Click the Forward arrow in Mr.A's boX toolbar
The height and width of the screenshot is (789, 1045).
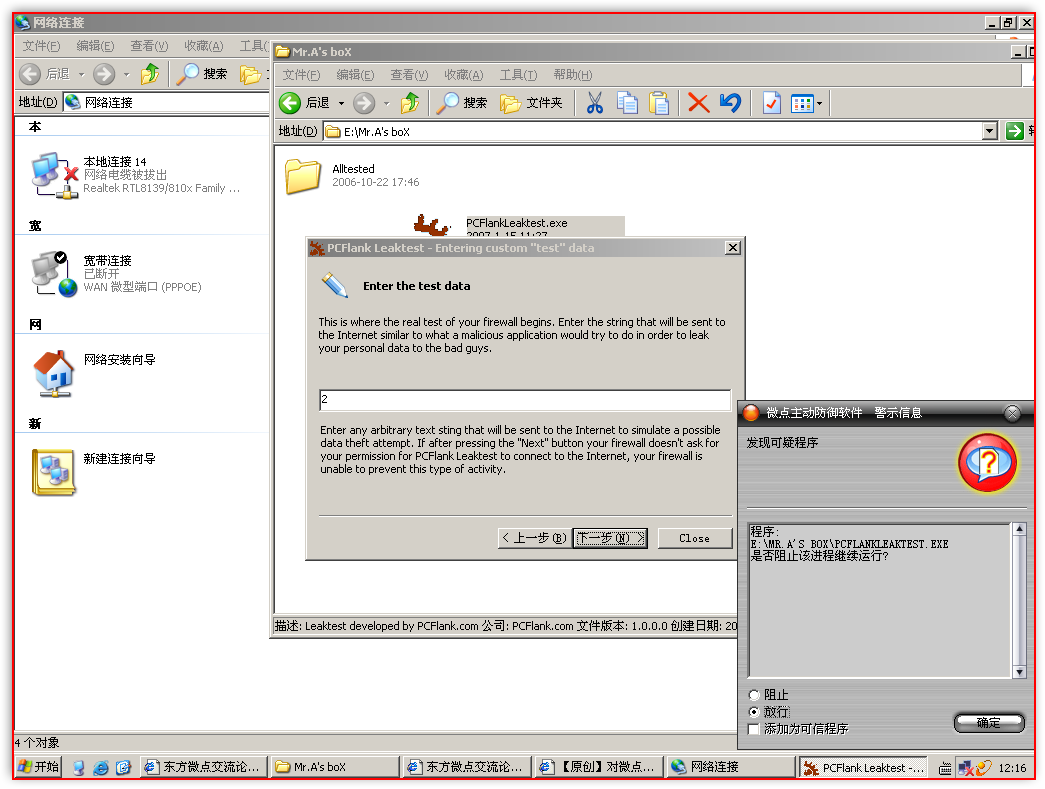tap(364, 103)
